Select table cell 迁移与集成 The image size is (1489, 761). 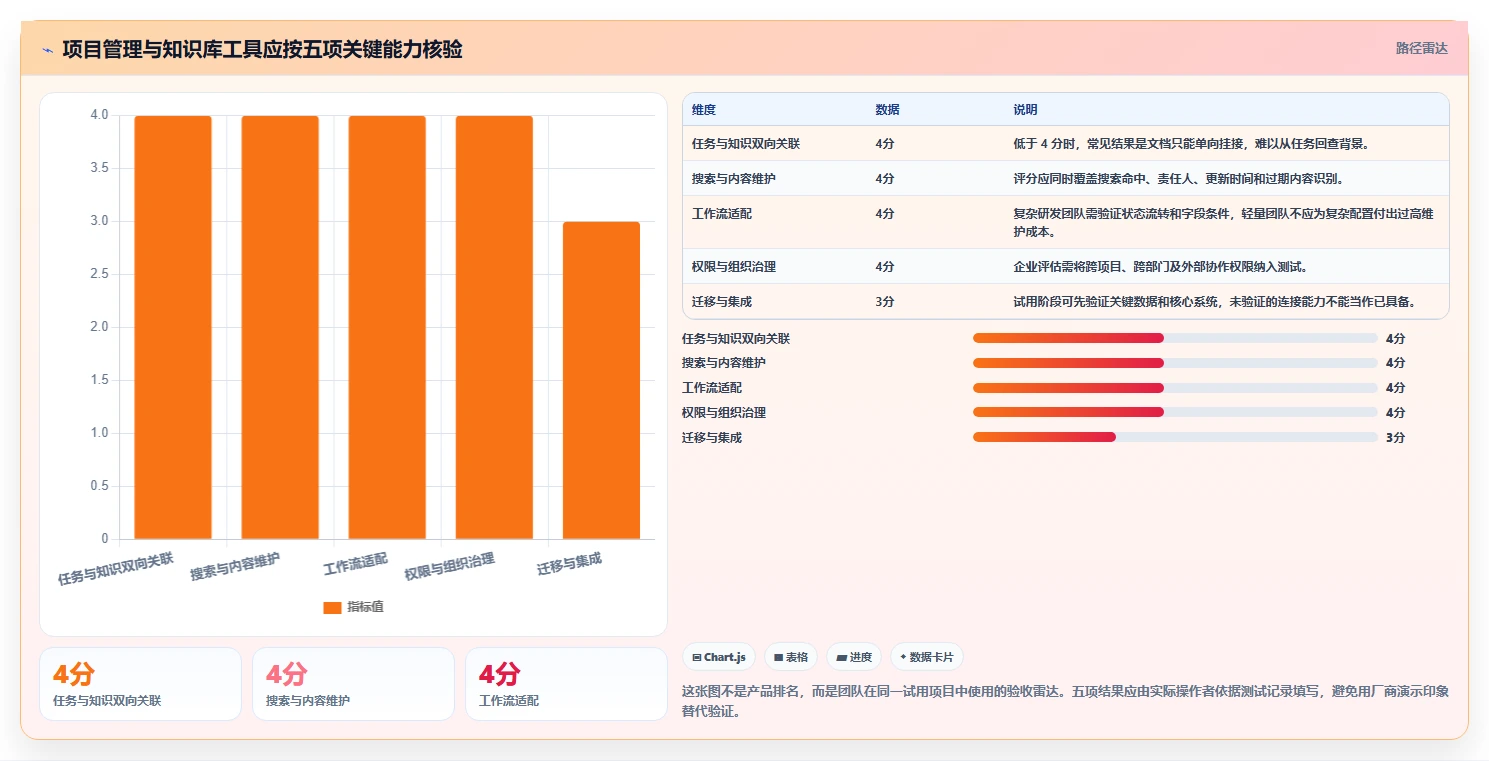coord(722,302)
